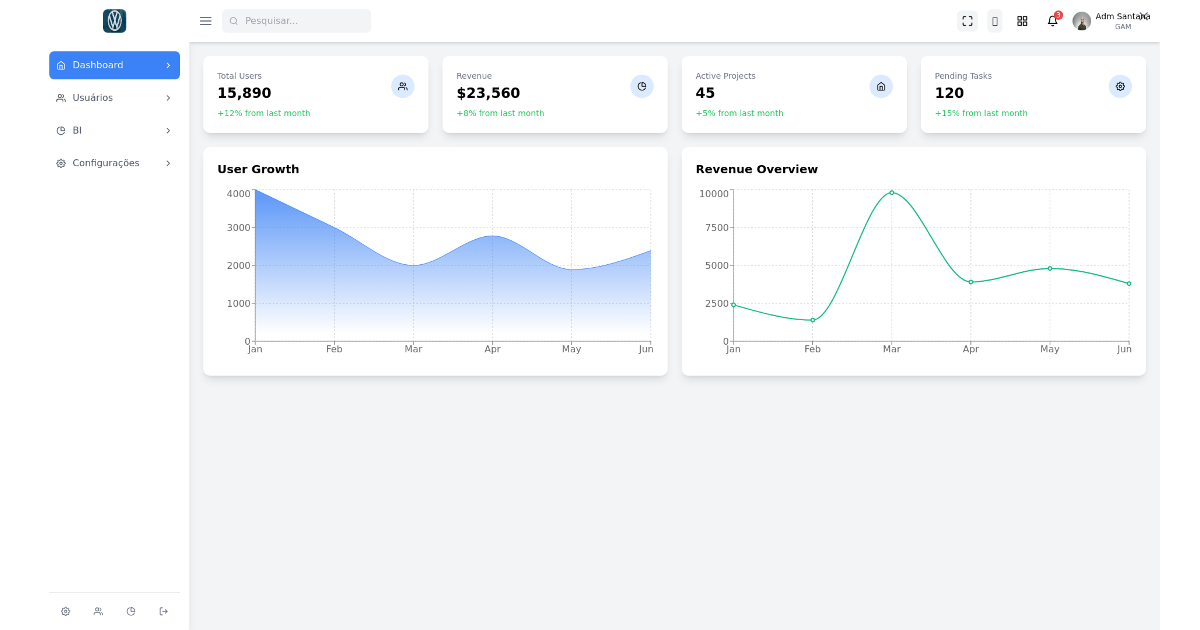Click the clock icon on Revenue card
Screen dimensions: 1200x630
[x=641, y=86]
